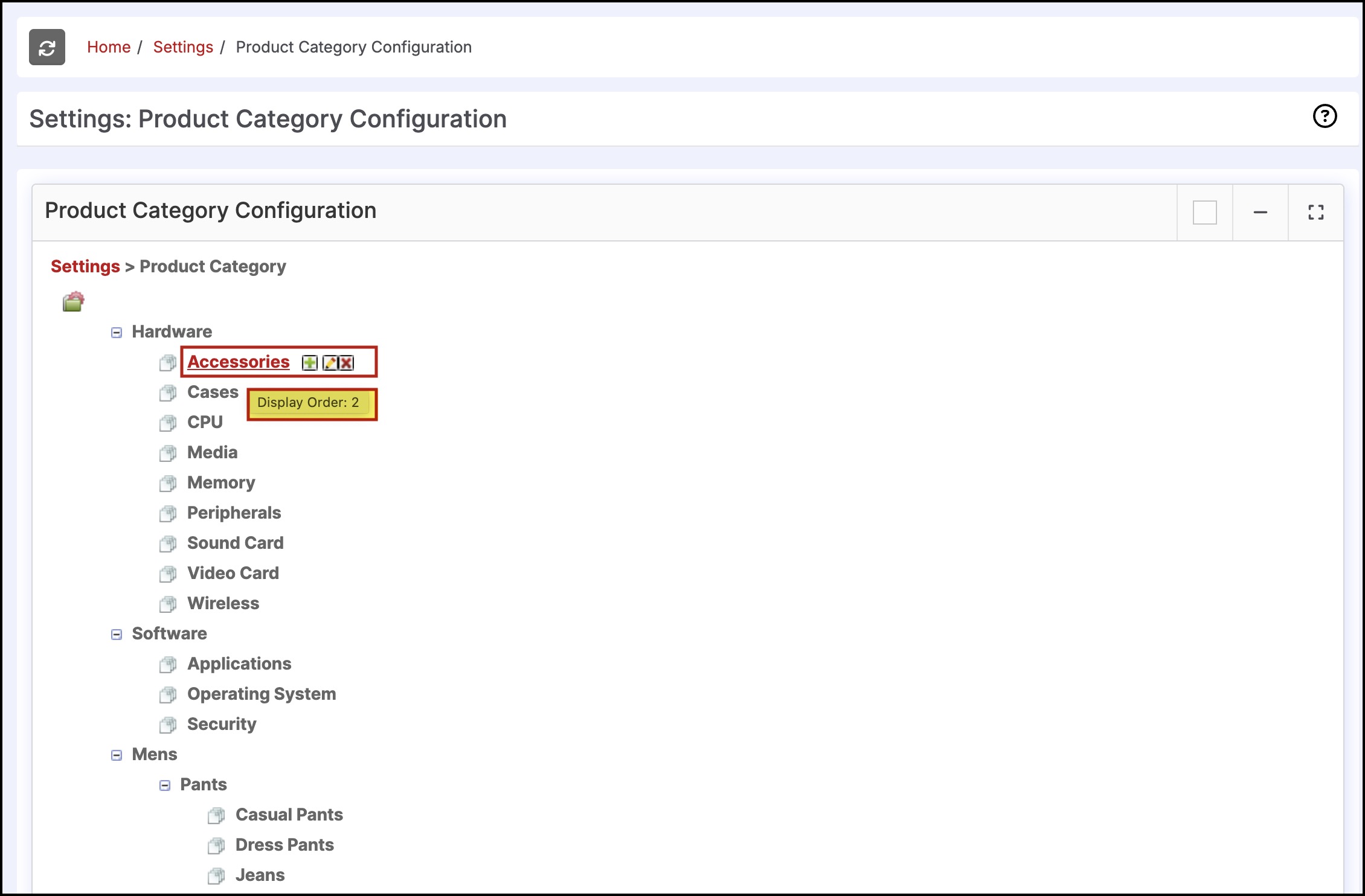
Task: Select the Media category
Action: click(x=213, y=452)
